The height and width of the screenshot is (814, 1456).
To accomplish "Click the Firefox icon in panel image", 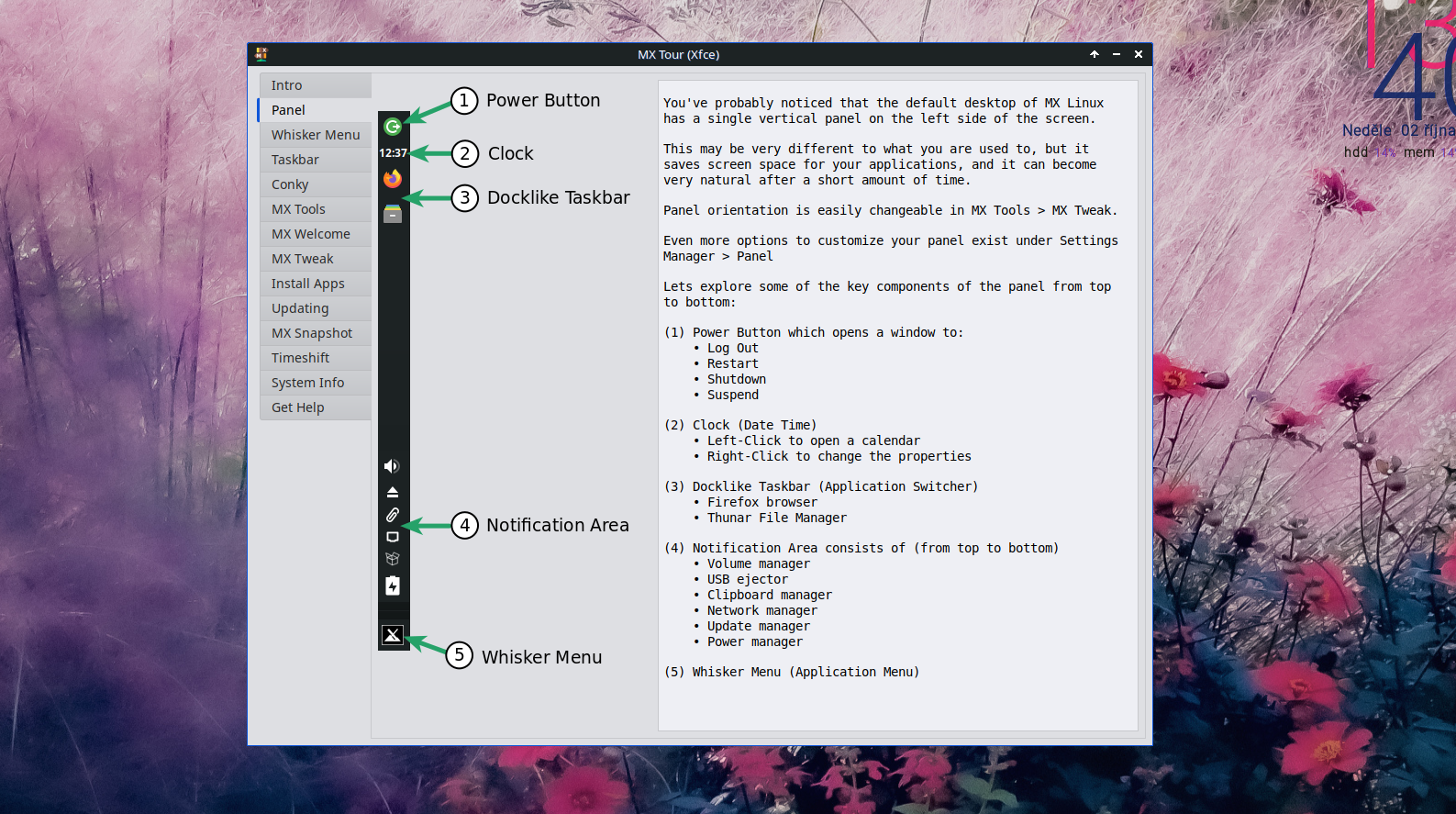I will pos(393,178).
